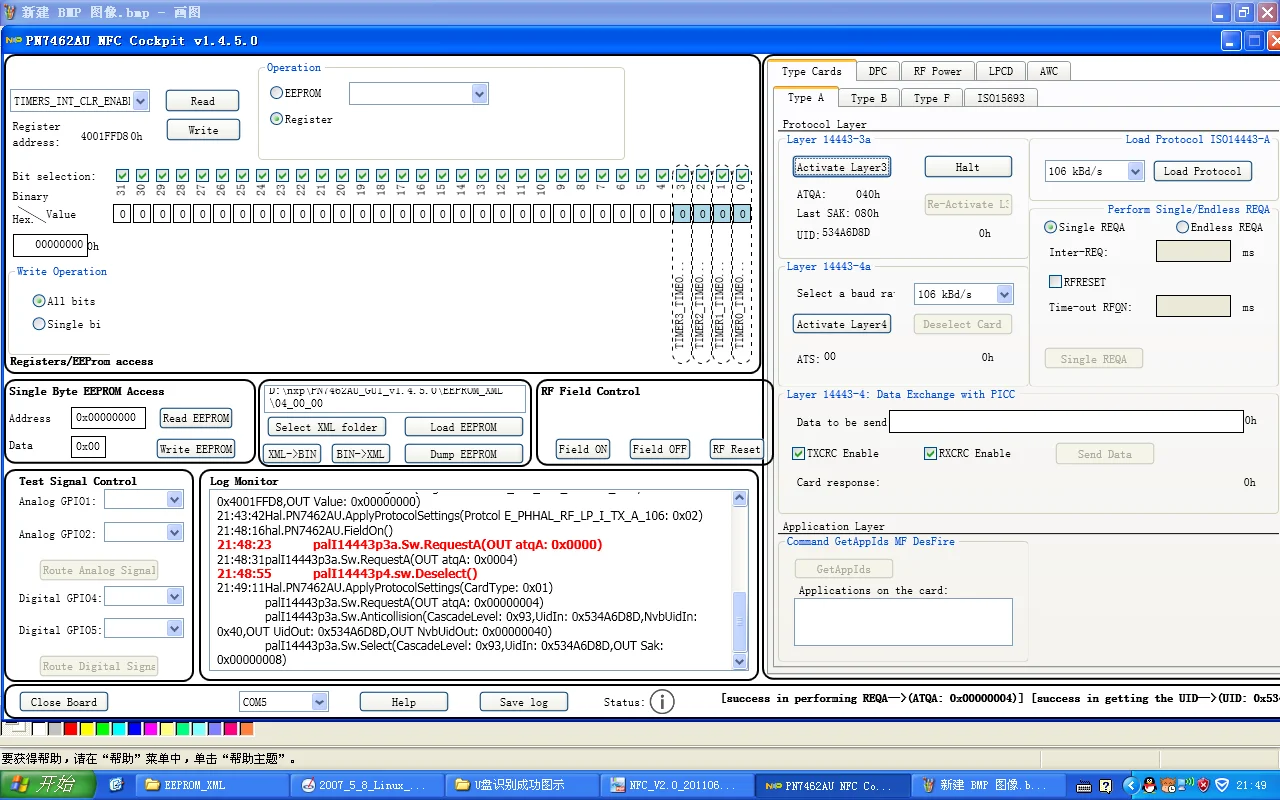Open Analog GPIO1 dropdown
The height and width of the screenshot is (800, 1280).
pyautogui.click(x=174, y=499)
